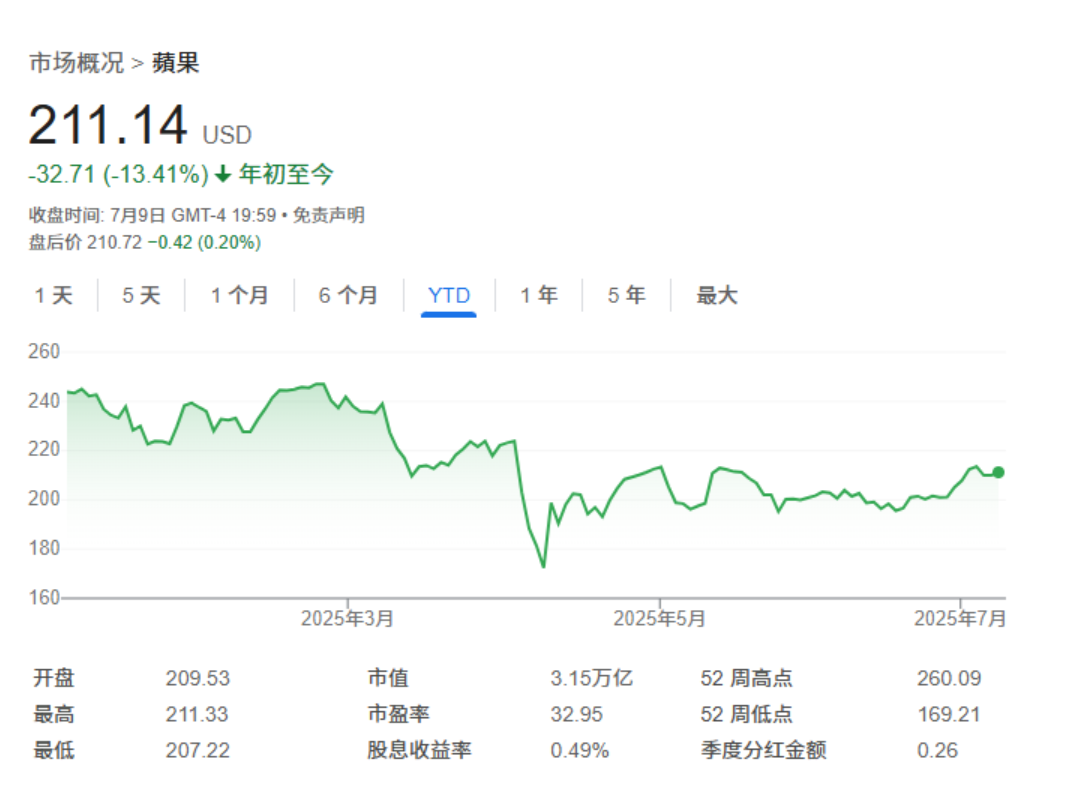This screenshot has width=1080, height=795.
Task: Click the 211.14 current price
Action: 108,125
